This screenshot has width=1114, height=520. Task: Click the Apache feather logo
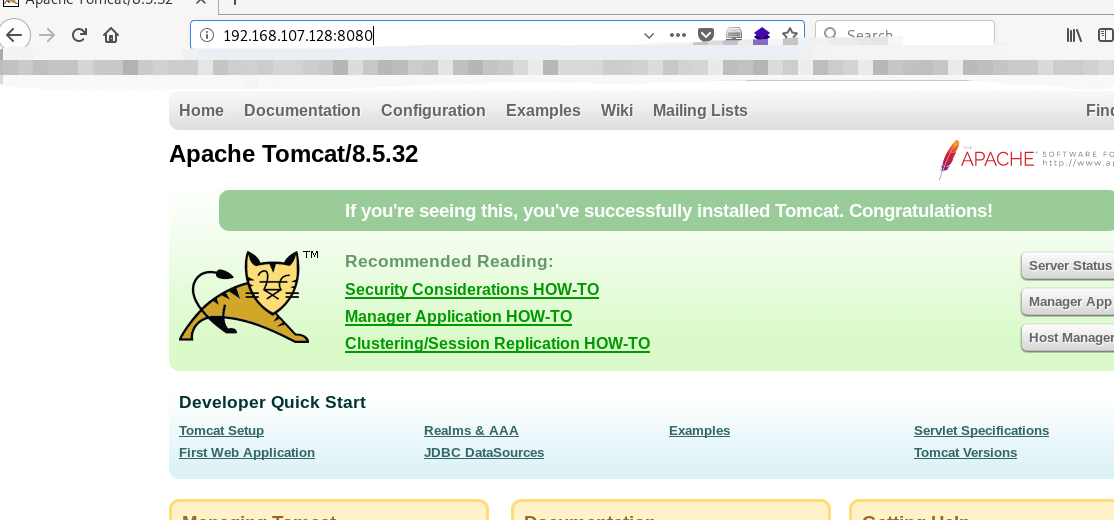[1026, 159]
